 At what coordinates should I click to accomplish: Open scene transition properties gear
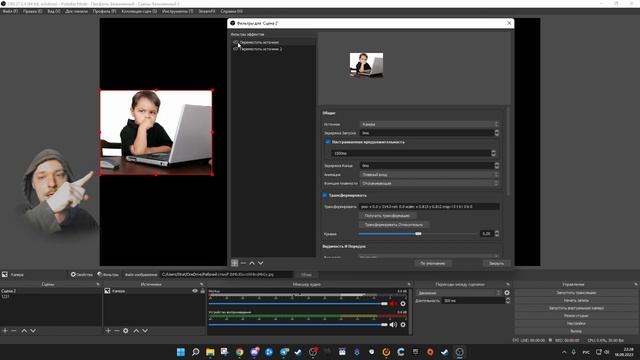pos(507,293)
